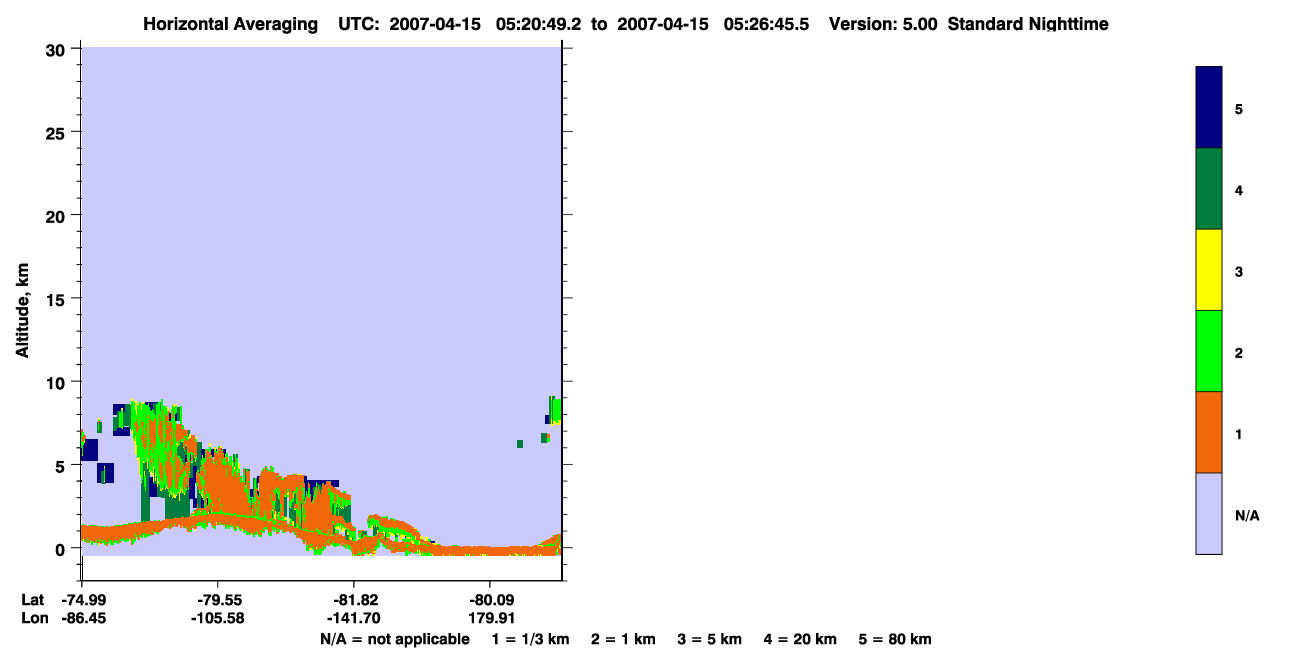Viewport: 1300px width, 667px height.
Task: Click the legend text '1 = 1/3 km'
Action: pyautogui.click(x=530, y=639)
